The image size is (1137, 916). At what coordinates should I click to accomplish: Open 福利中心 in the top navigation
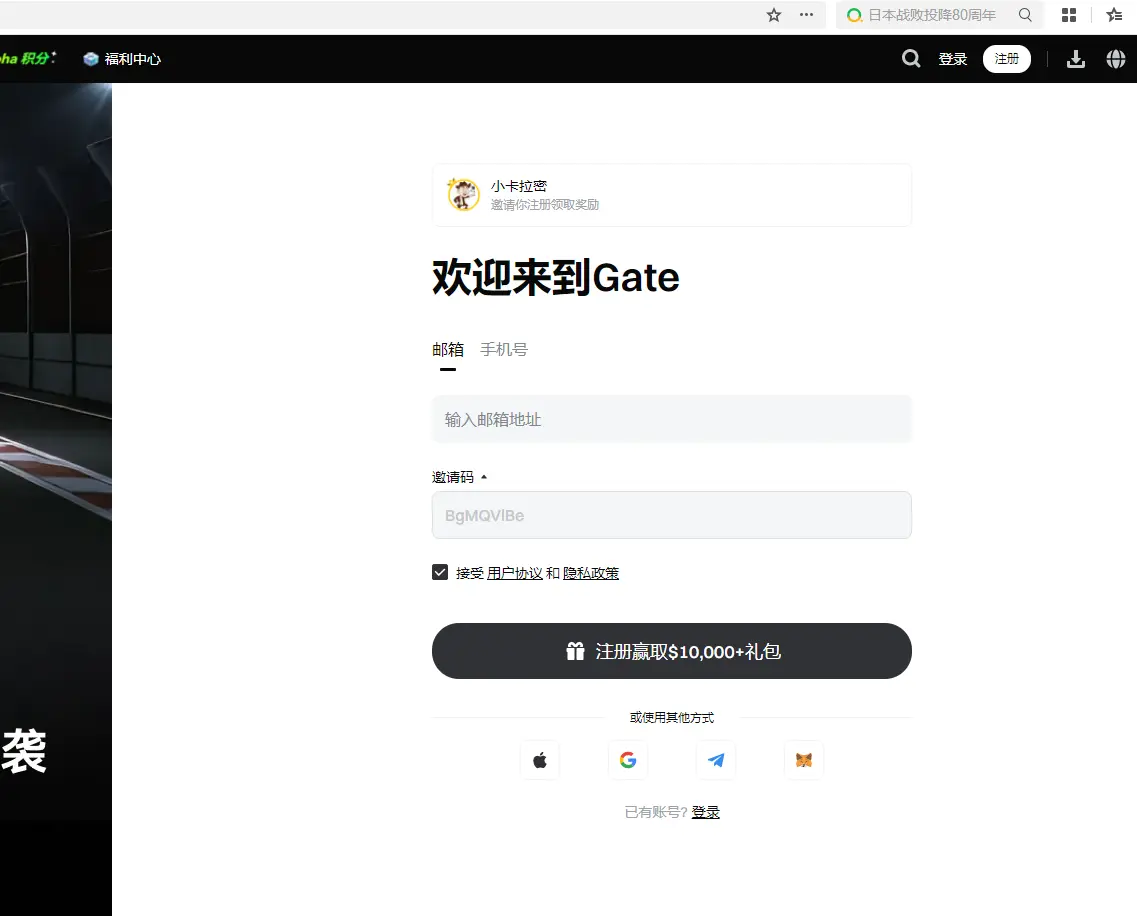123,59
